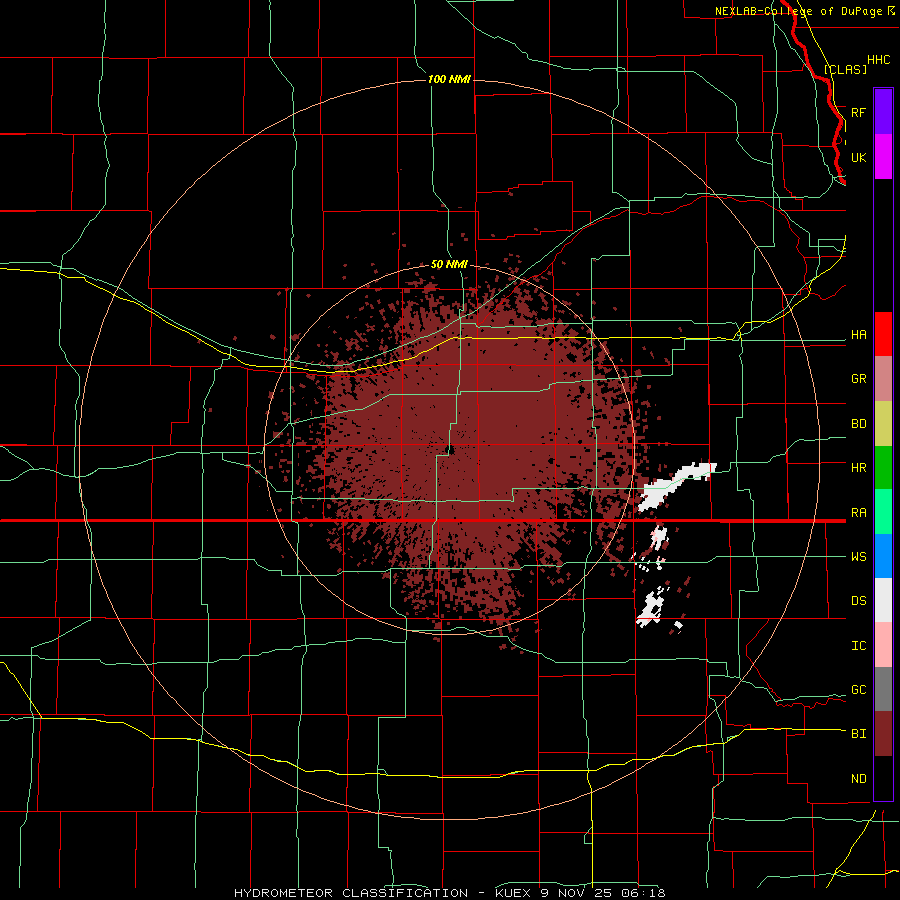
Task: Click the KUEX radar site center dot
Action: tap(451, 450)
